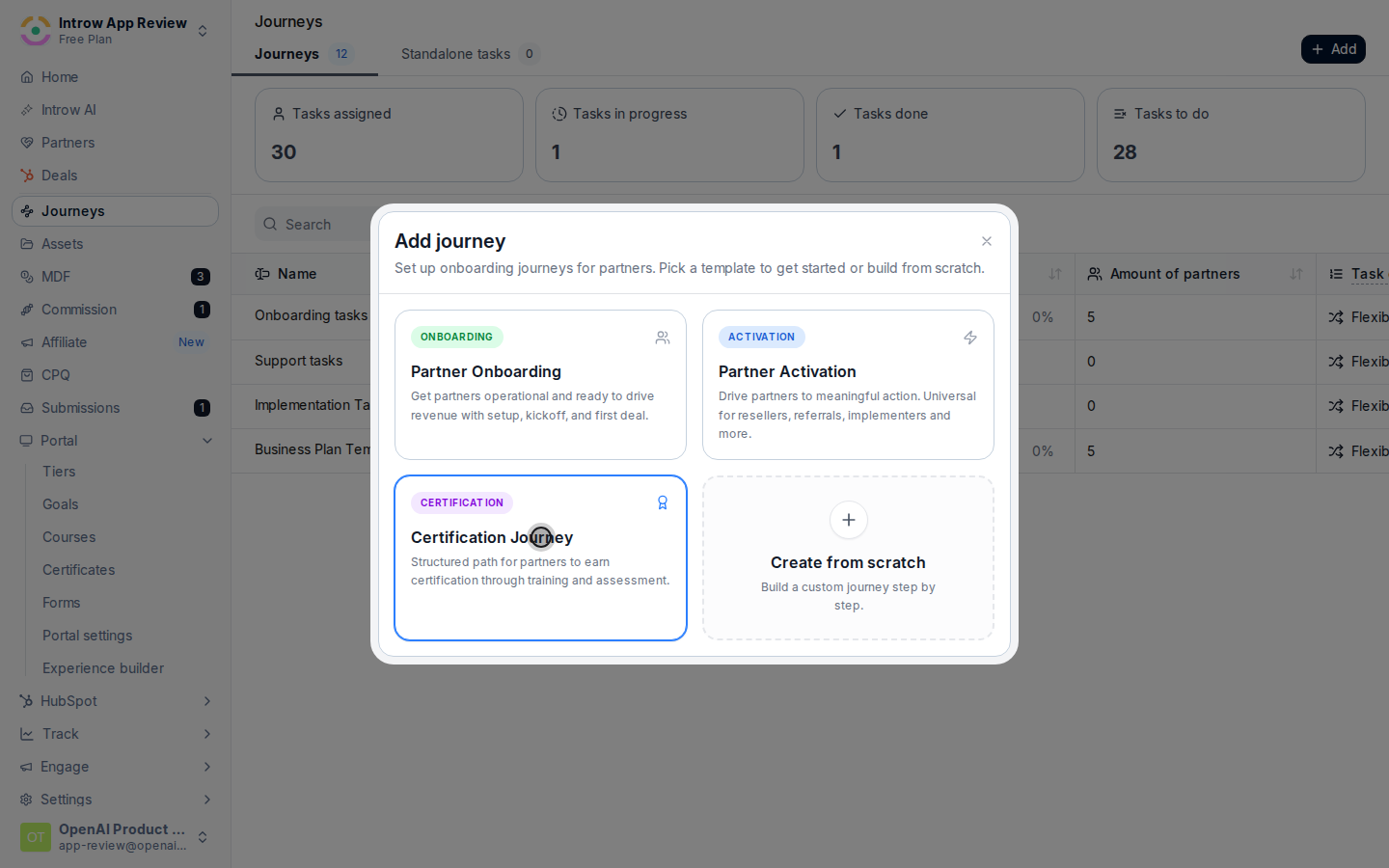Open Portal settings
Screen dimensions: 1389x868
(x=88, y=636)
